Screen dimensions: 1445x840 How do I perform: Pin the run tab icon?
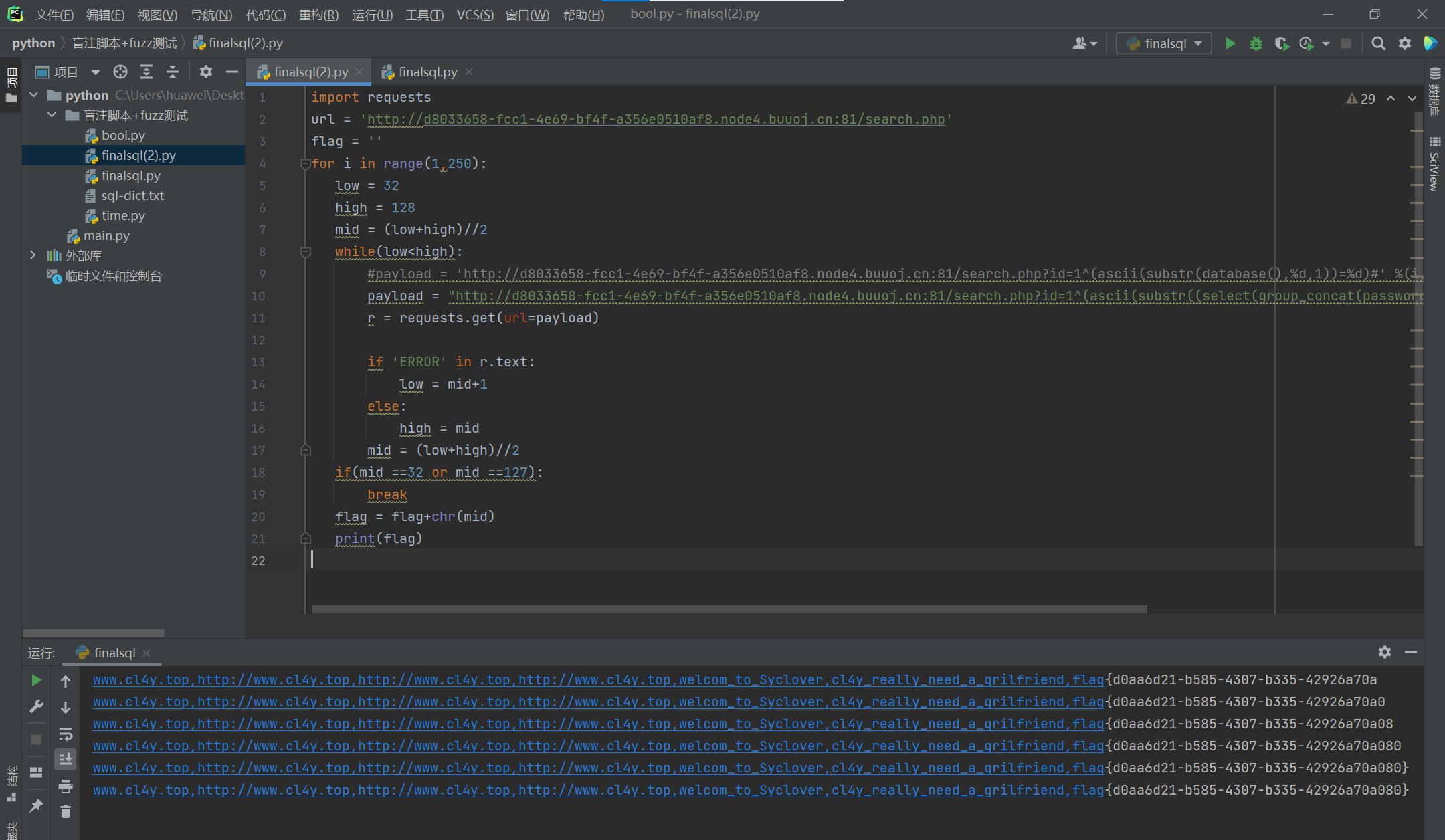[36, 806]
